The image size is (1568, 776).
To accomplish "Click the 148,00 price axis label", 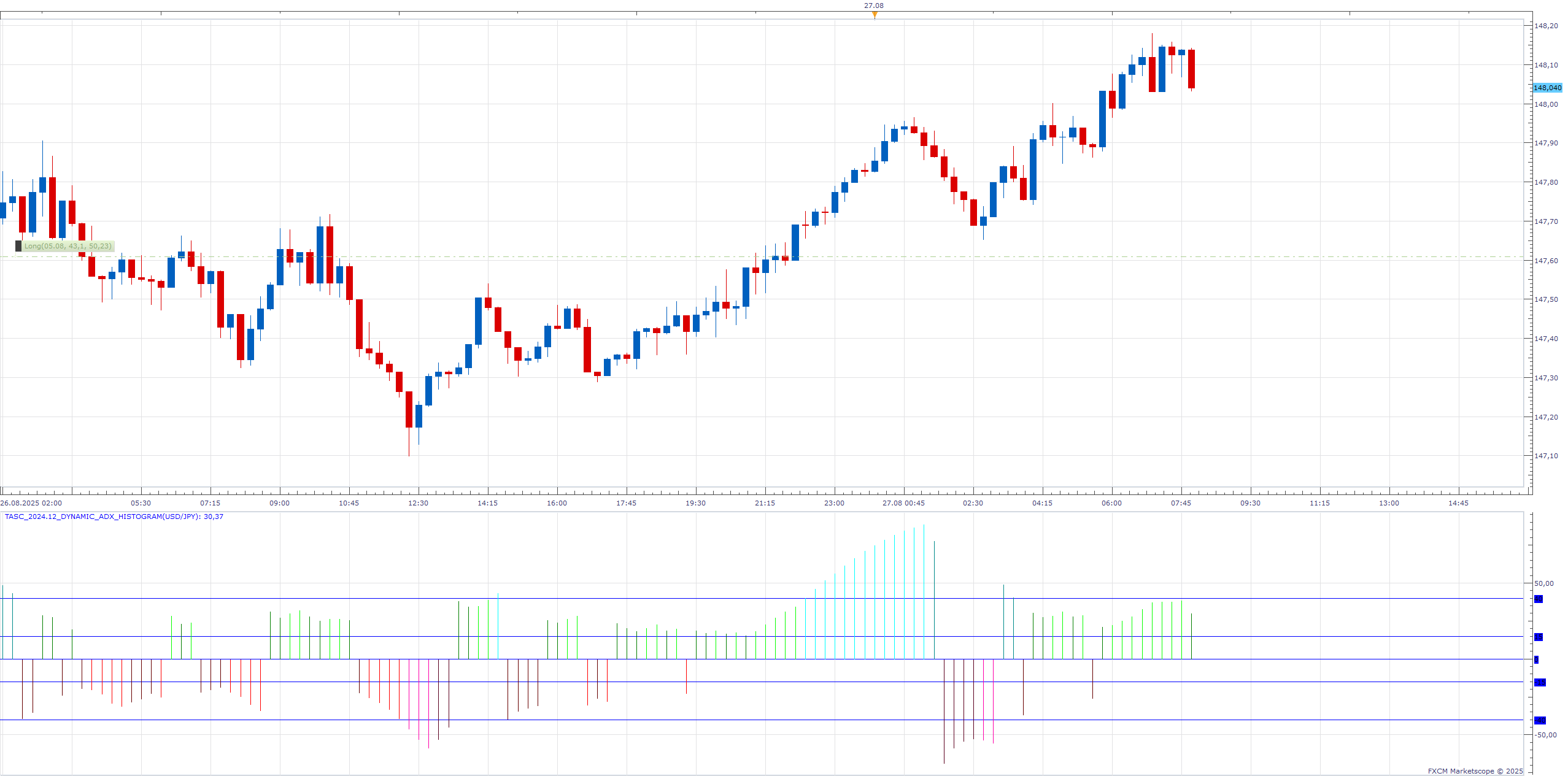I will pyautogui.click(x=1546, y=104).
